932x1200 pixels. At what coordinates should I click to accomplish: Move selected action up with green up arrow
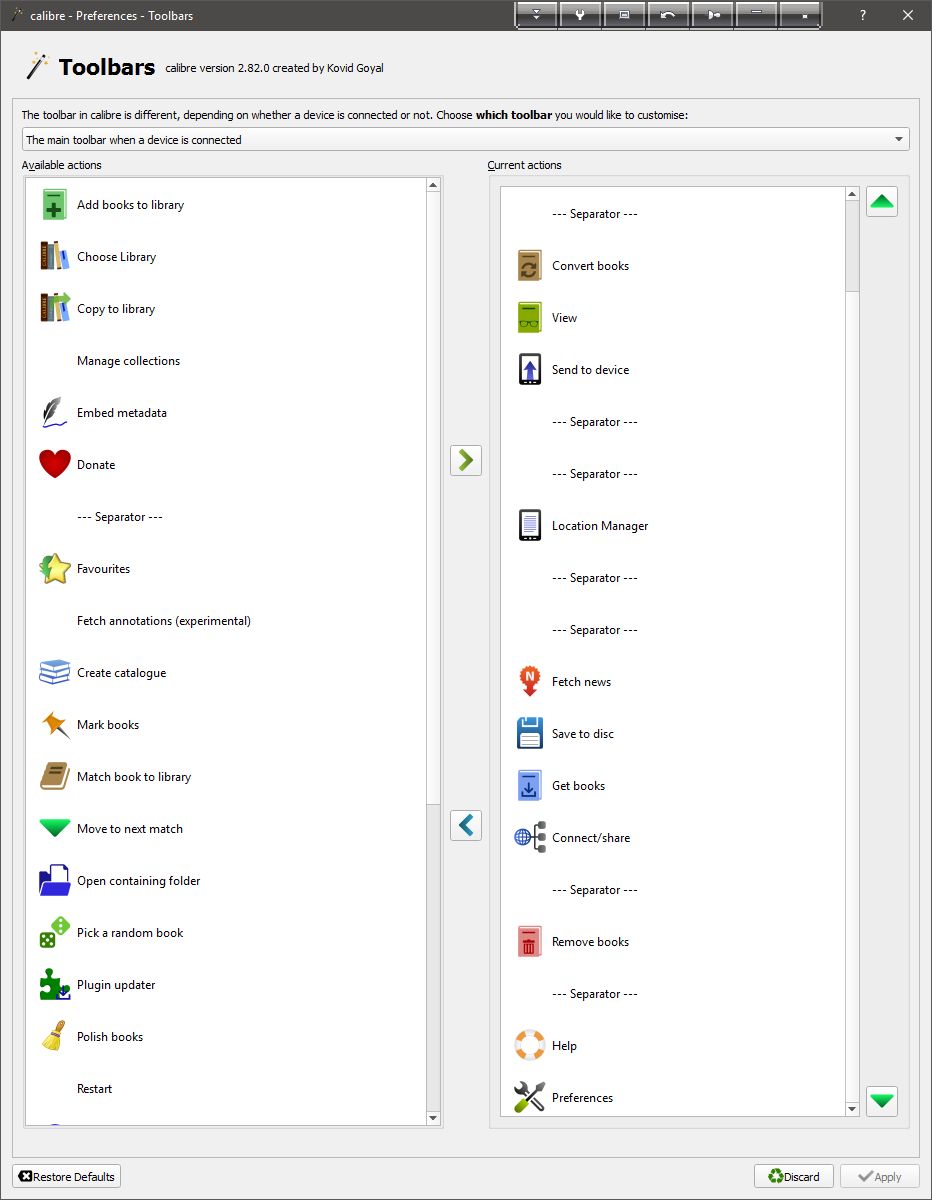882,201
